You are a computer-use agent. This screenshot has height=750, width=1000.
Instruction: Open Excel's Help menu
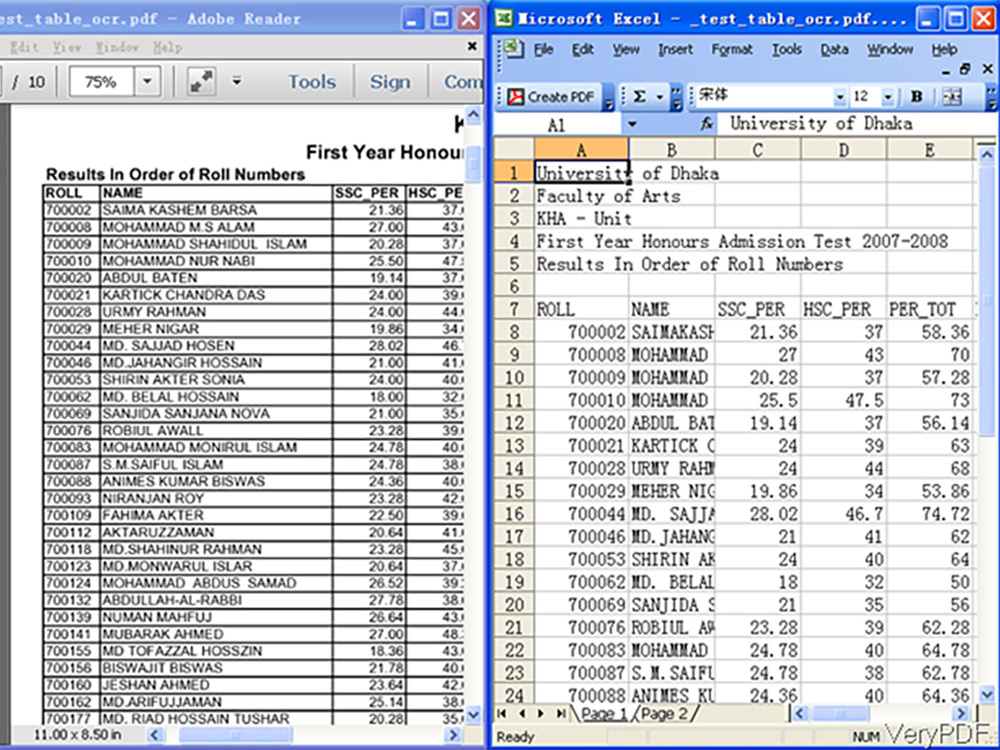coord(944,50)
